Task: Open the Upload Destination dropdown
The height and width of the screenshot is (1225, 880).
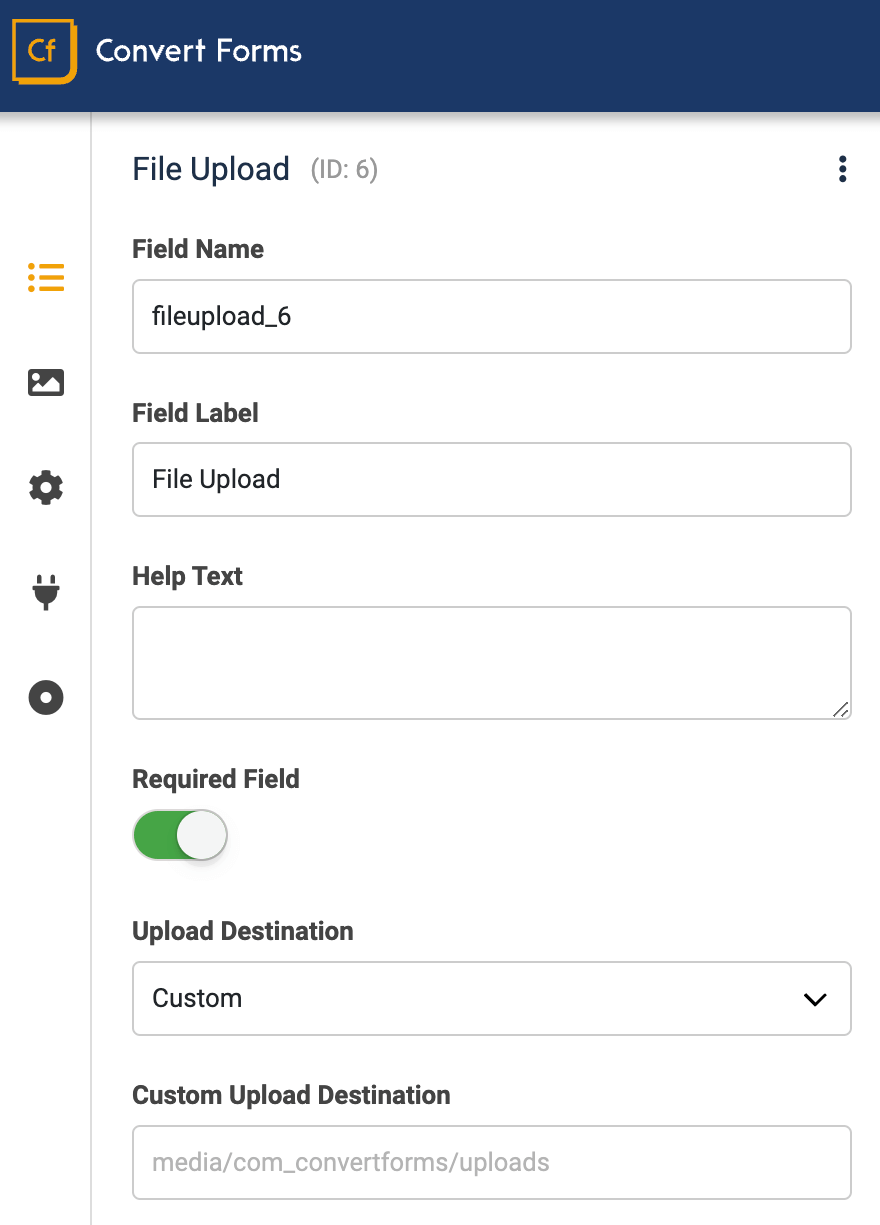Action: pos(491,998)
